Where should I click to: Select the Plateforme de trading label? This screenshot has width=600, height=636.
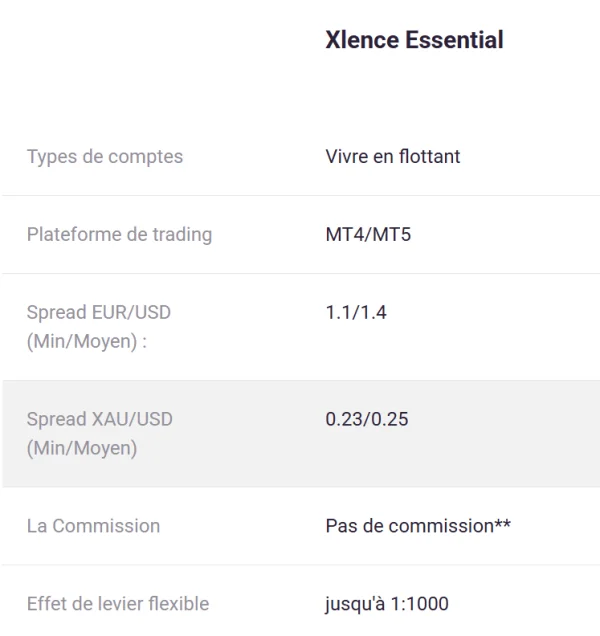[119, 235]
